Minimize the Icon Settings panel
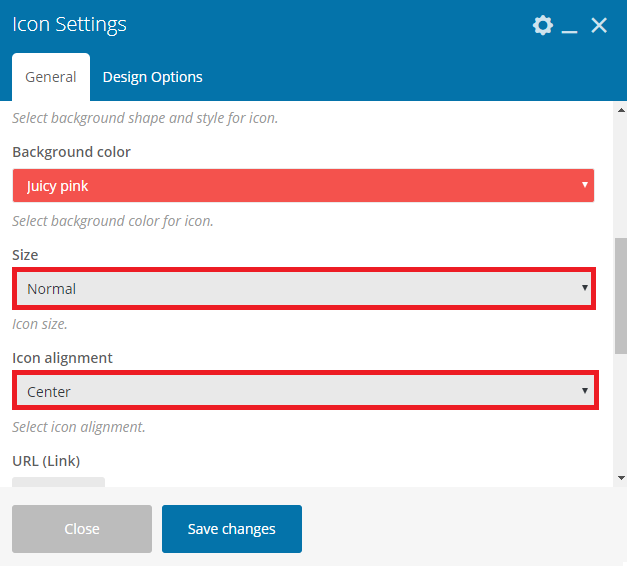Image resolution: width=627 pixels, height=566 pixels. tap(569, 26)
